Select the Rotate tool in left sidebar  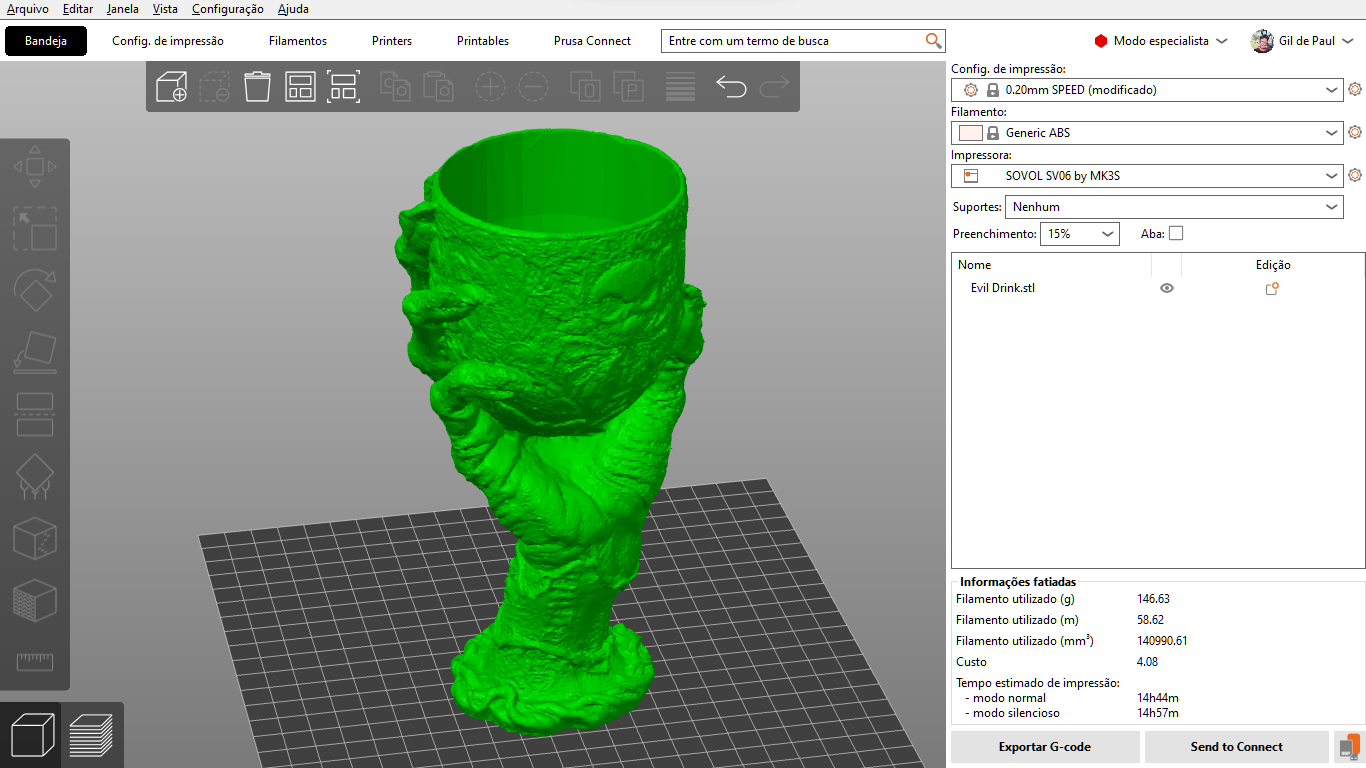tap(35, 291)
